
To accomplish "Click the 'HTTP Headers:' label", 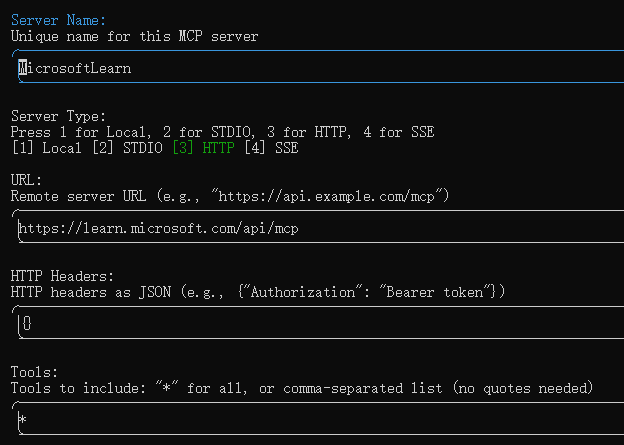I will click(62, 276).
